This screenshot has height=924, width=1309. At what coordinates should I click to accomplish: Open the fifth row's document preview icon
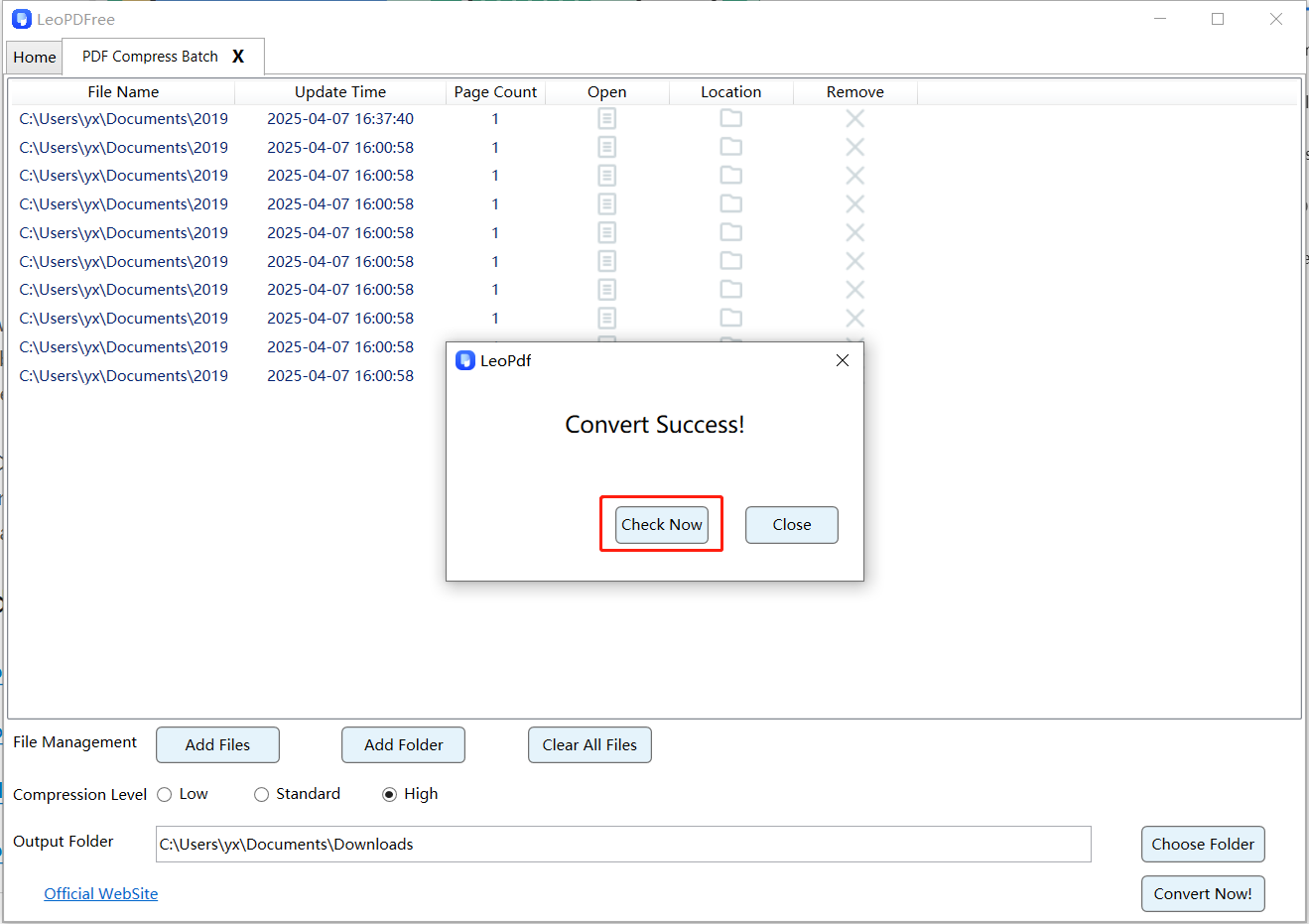coord(606,232)
